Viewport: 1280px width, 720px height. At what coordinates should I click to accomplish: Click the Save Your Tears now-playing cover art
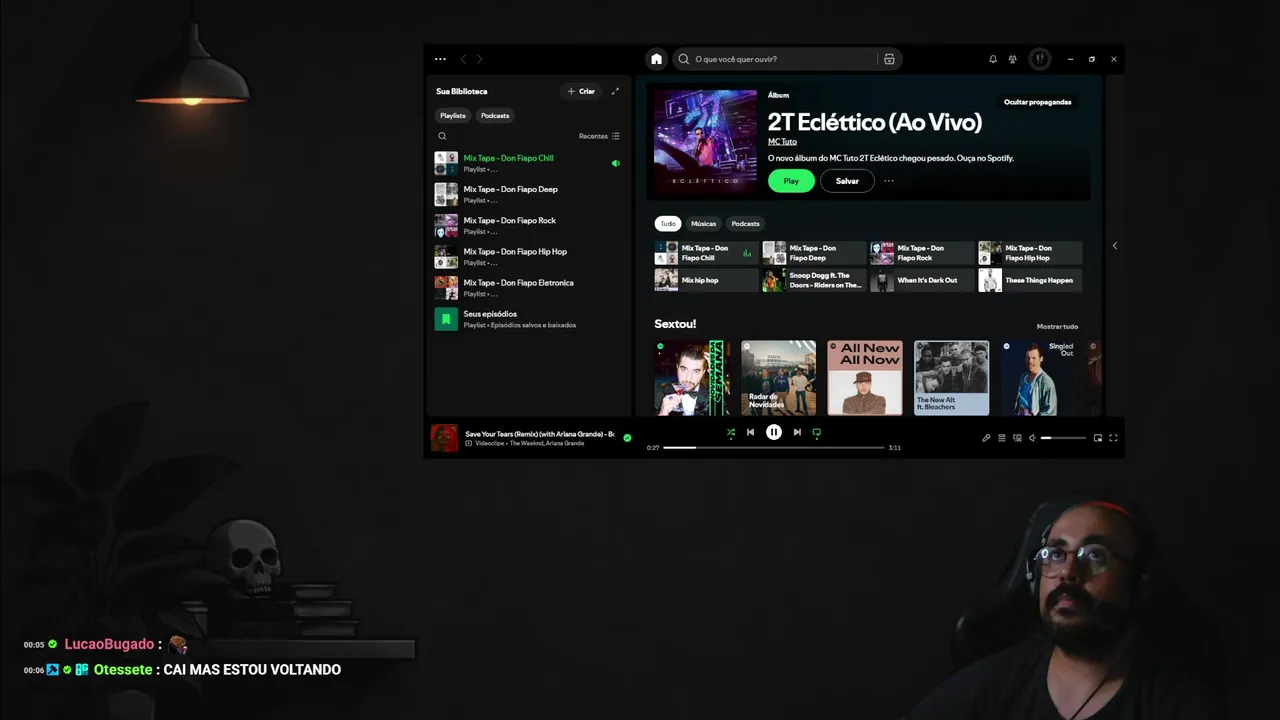point(444,438)
